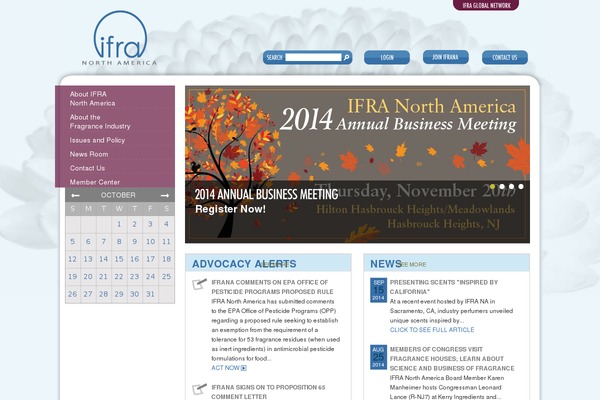Open Members of Congress Visit Fragrance Houses article
600x400 pixels.
[x=452, y=359]
